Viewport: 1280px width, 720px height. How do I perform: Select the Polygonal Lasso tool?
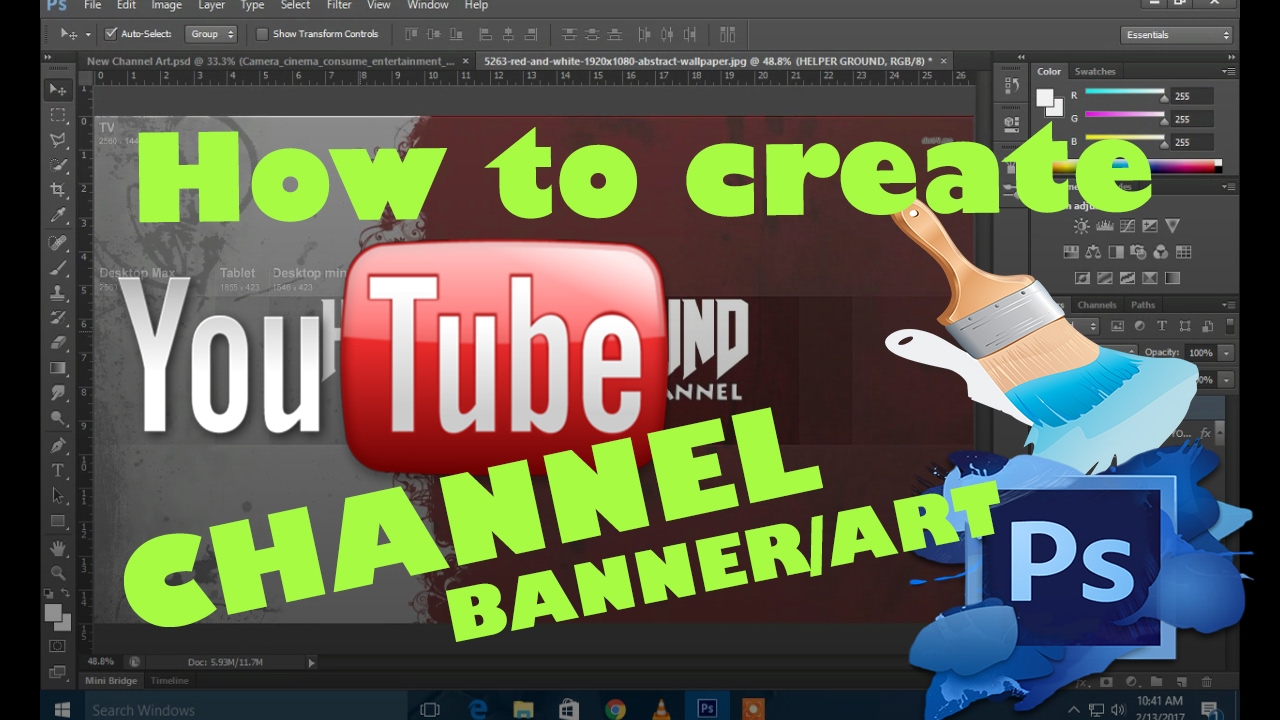pyautogui.click(x=58, y=140)
